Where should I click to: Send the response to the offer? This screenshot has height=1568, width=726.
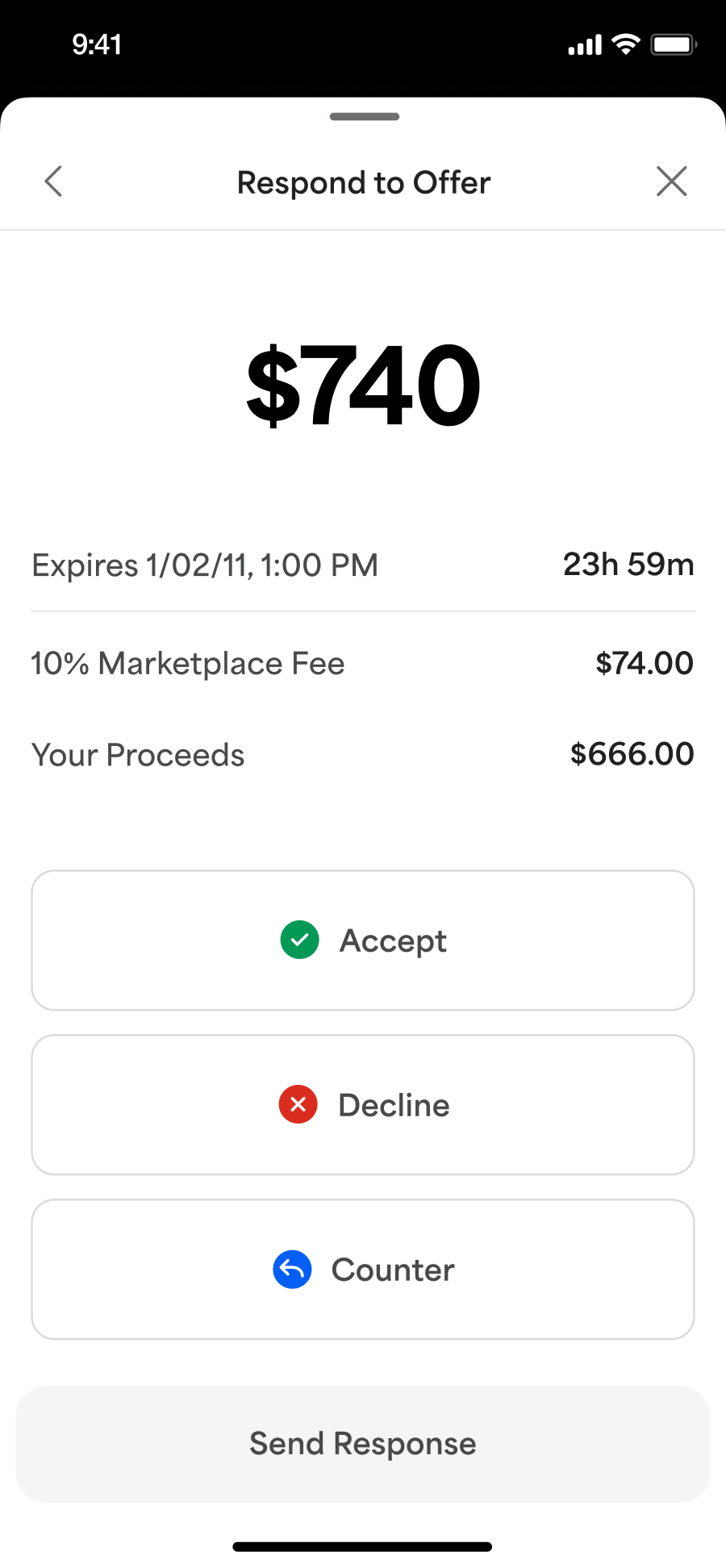click(363, 1444)
